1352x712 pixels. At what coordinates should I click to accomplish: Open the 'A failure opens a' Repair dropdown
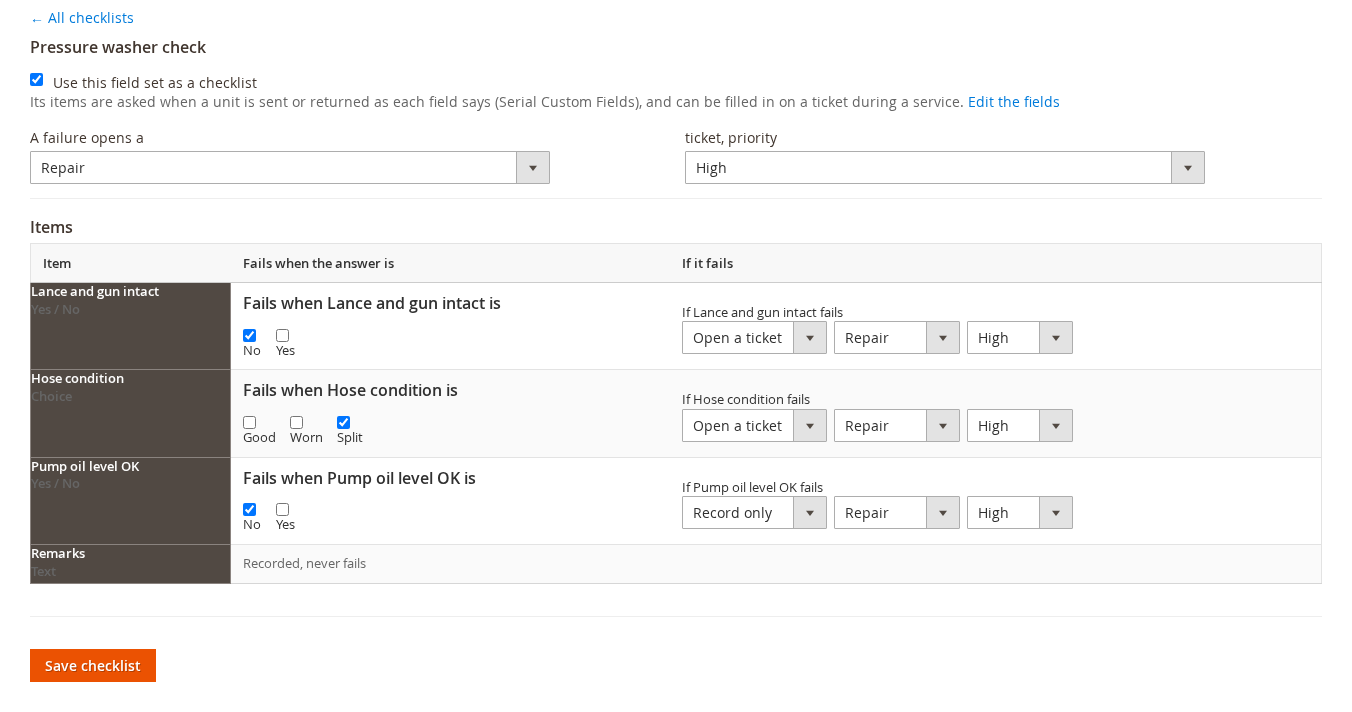coord(290,168)
